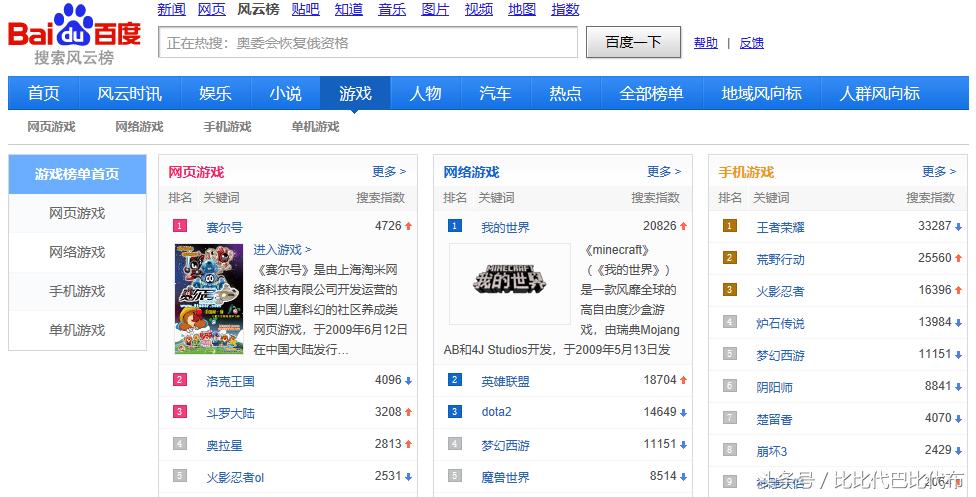Select the 首页 navigation tab
Image resolution: width=976 pixels, height=497 pixels.
44,93
